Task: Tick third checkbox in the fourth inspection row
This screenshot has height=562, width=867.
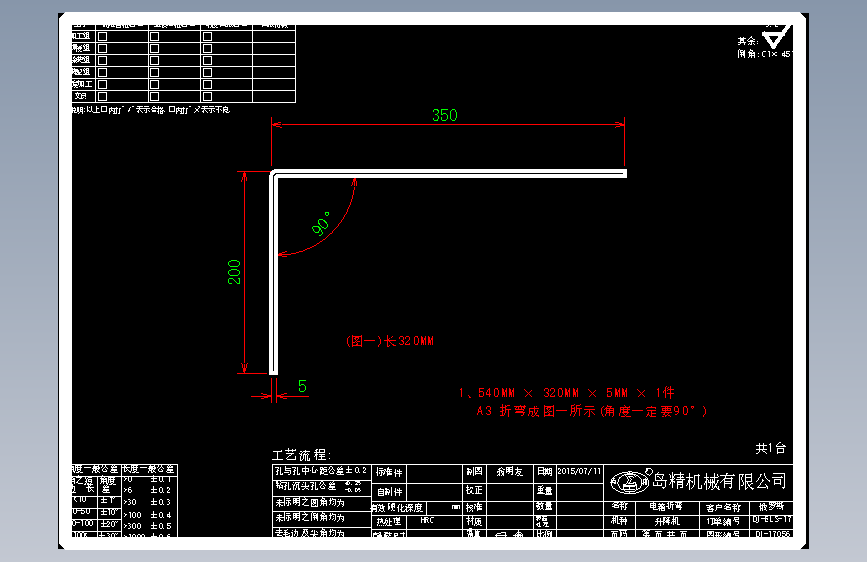Action: (207, 72)
